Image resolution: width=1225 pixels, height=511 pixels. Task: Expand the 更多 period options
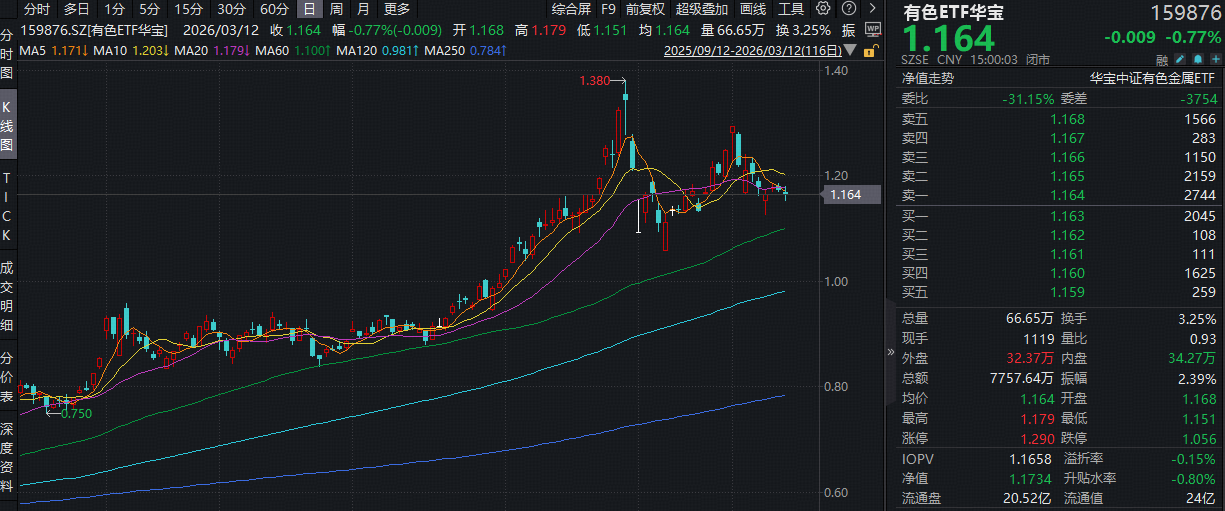(396, 9)
